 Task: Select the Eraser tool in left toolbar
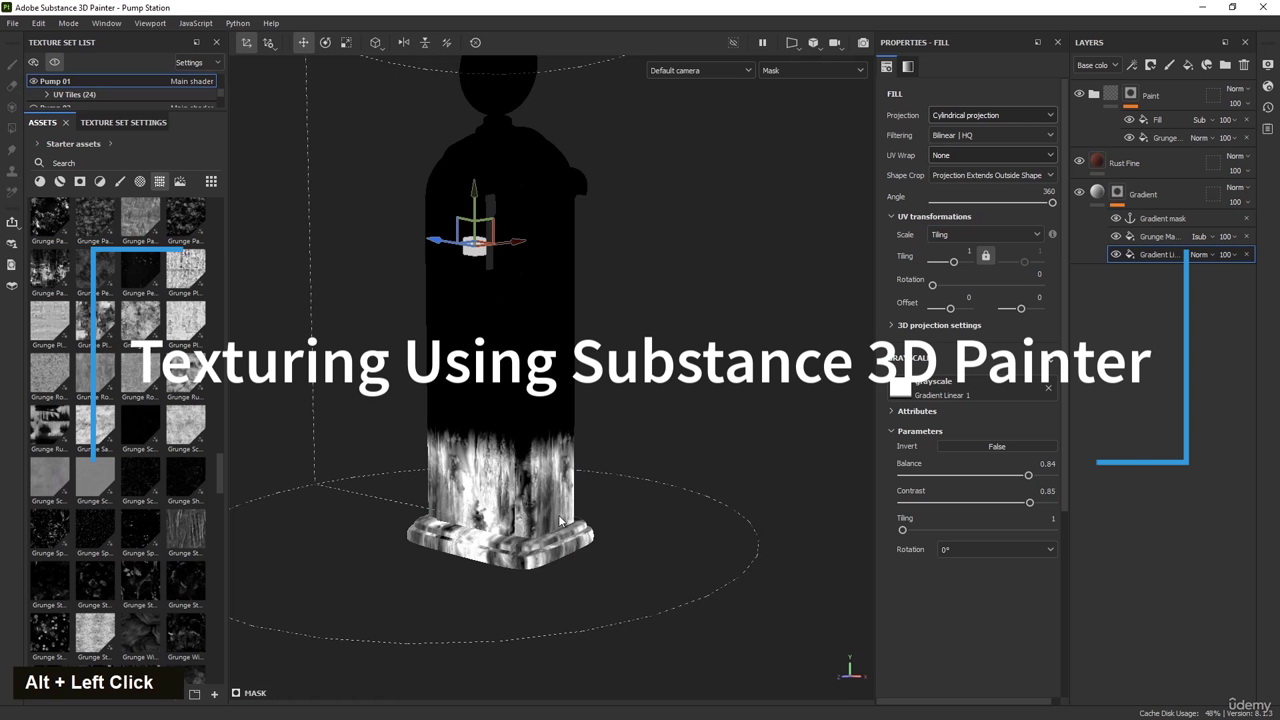(x=12, y=85)
